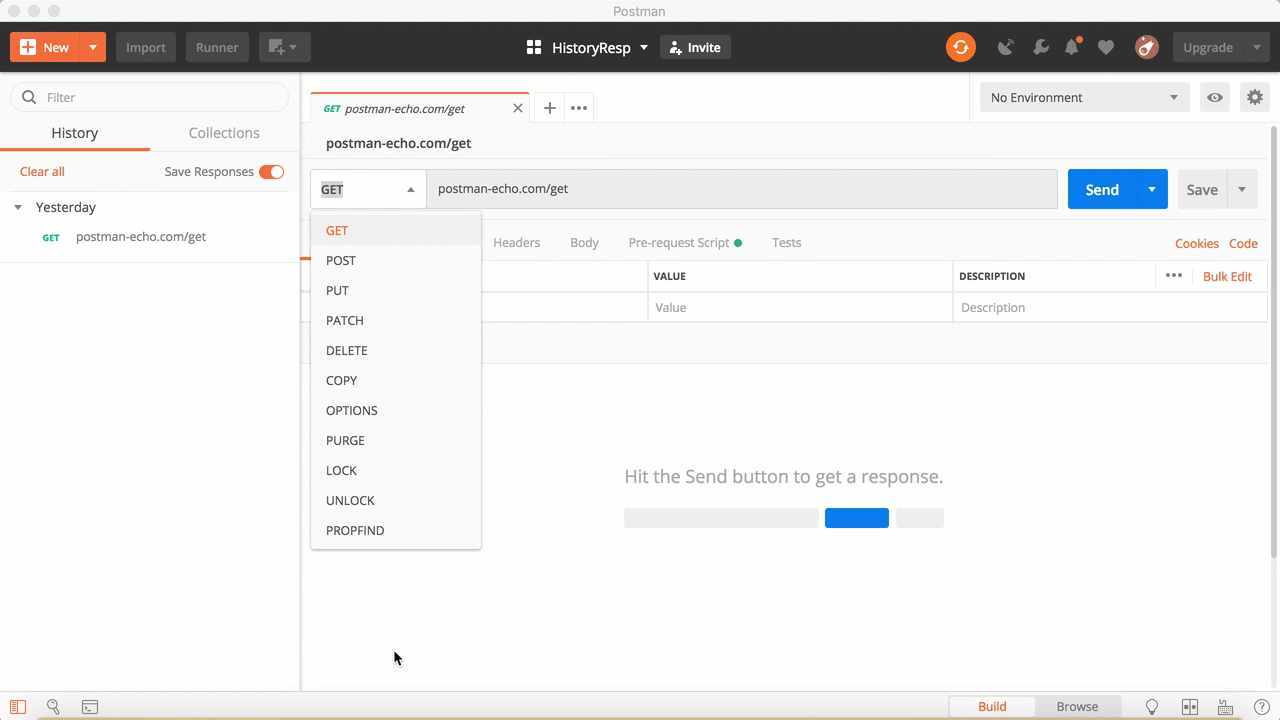Click Clear all history link
The width and height of the screenshot is (1280, 720).
pyautogui.click(x=42, y=172)
